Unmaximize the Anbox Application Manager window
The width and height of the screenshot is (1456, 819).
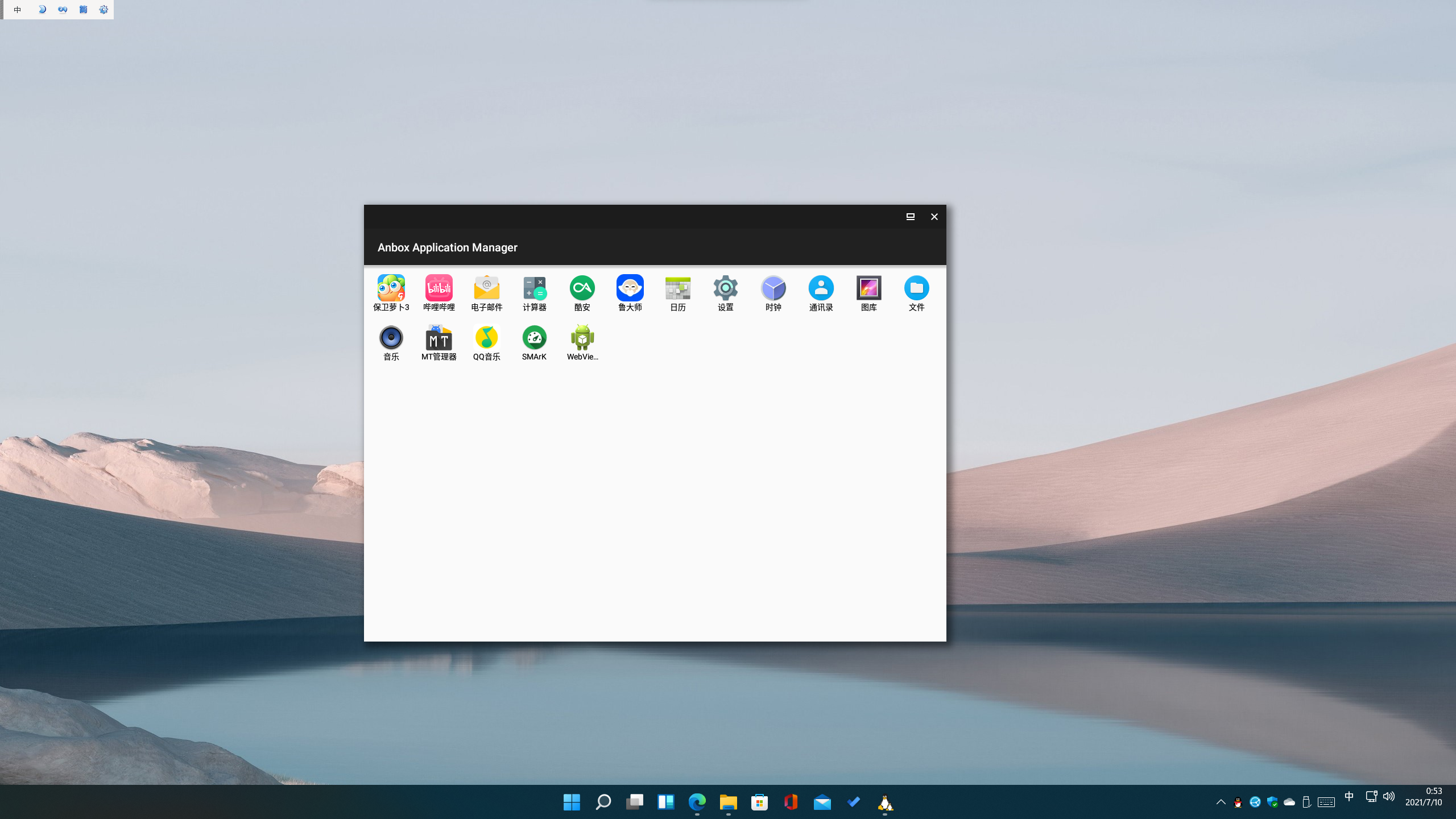pyautogui.click(x=910, y=217)
